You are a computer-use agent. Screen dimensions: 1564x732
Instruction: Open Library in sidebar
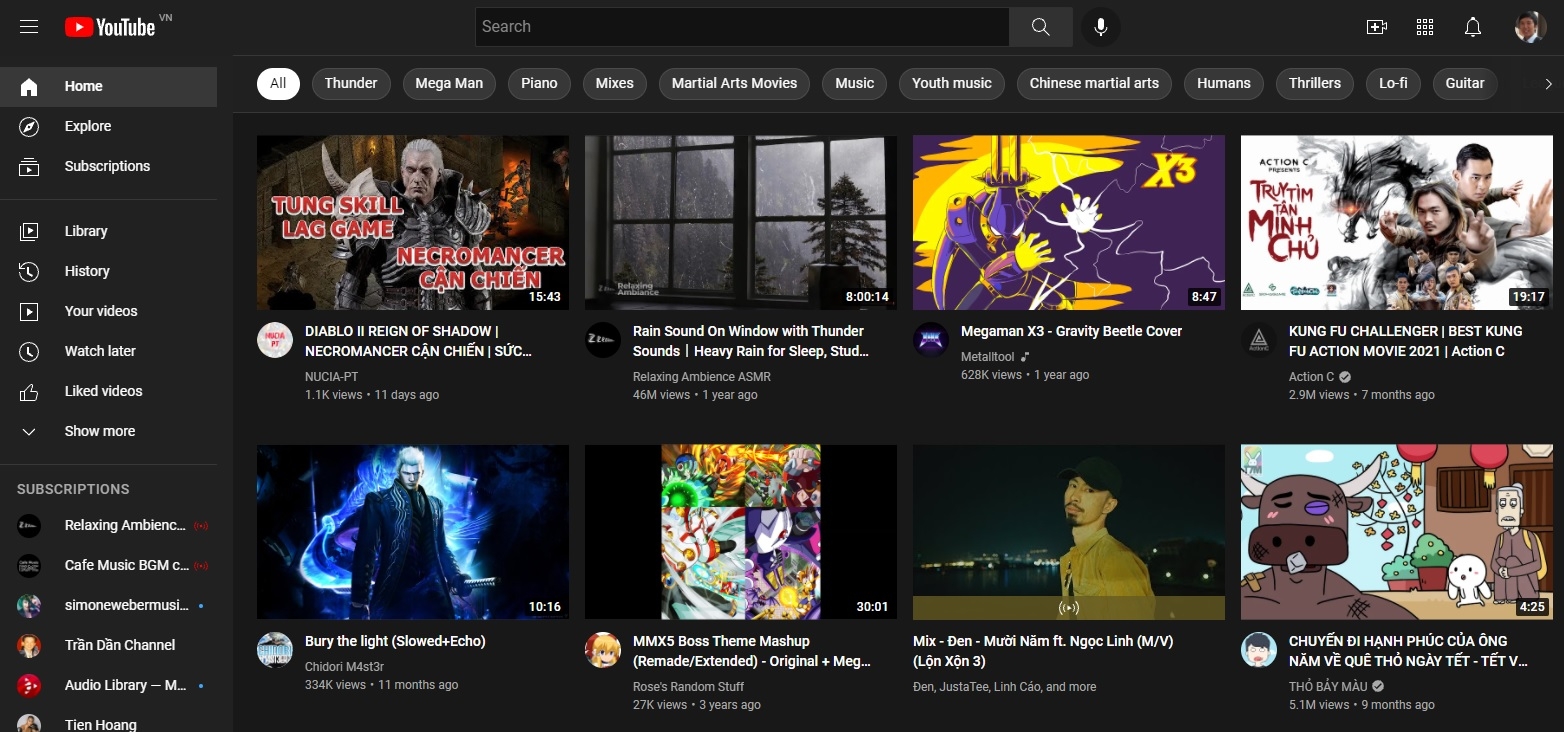pos(108,231)
